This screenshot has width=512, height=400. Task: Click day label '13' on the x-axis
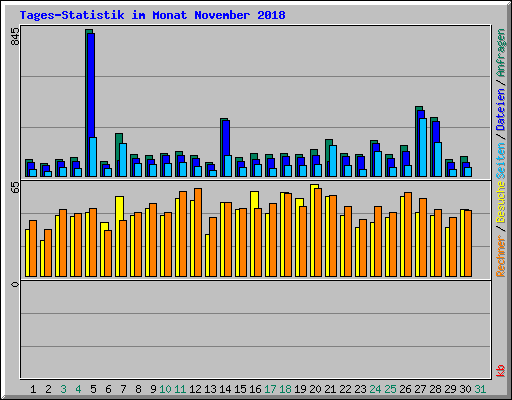pos(210,389)
